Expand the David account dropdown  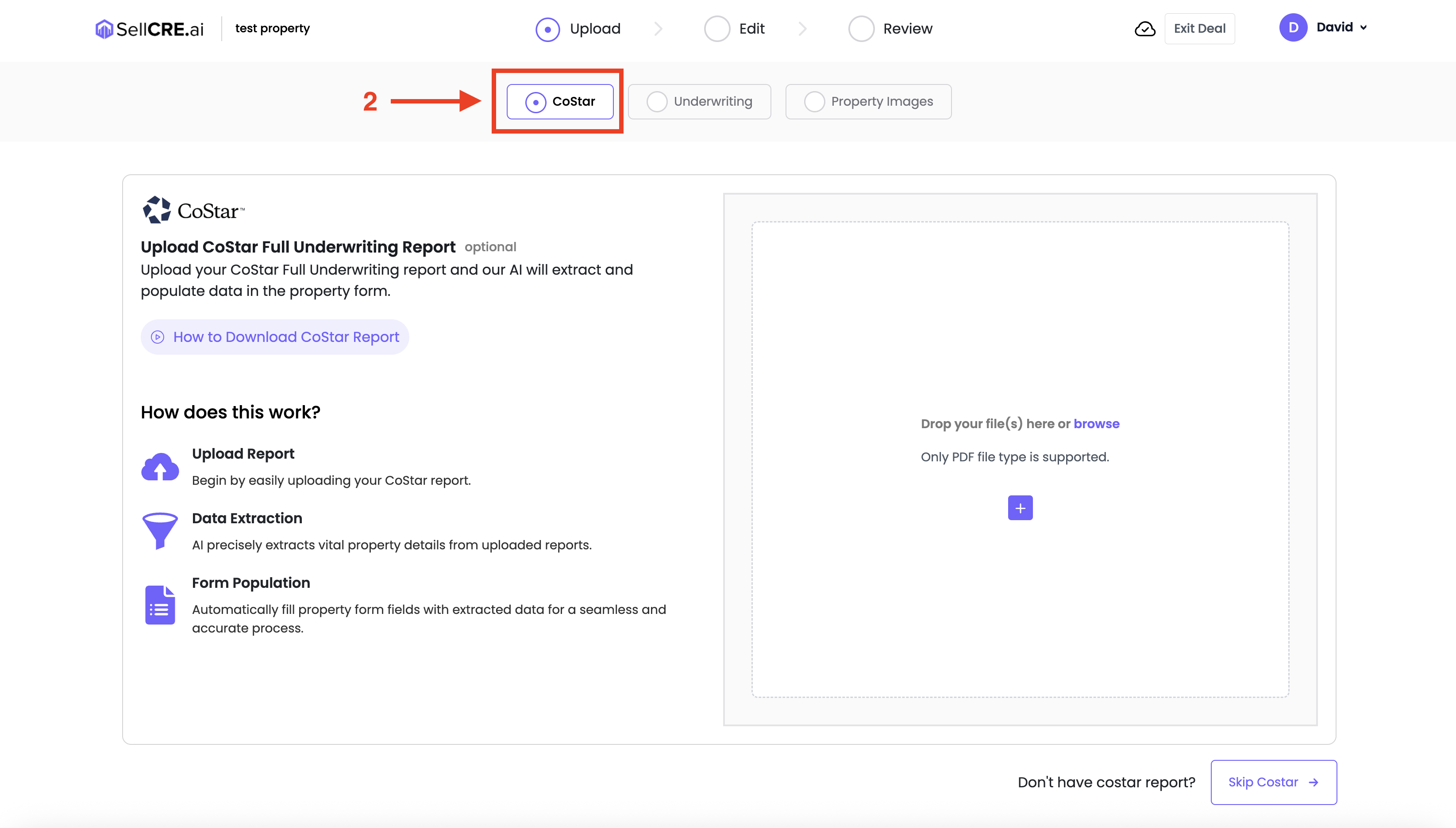[x=1363, y=27]
